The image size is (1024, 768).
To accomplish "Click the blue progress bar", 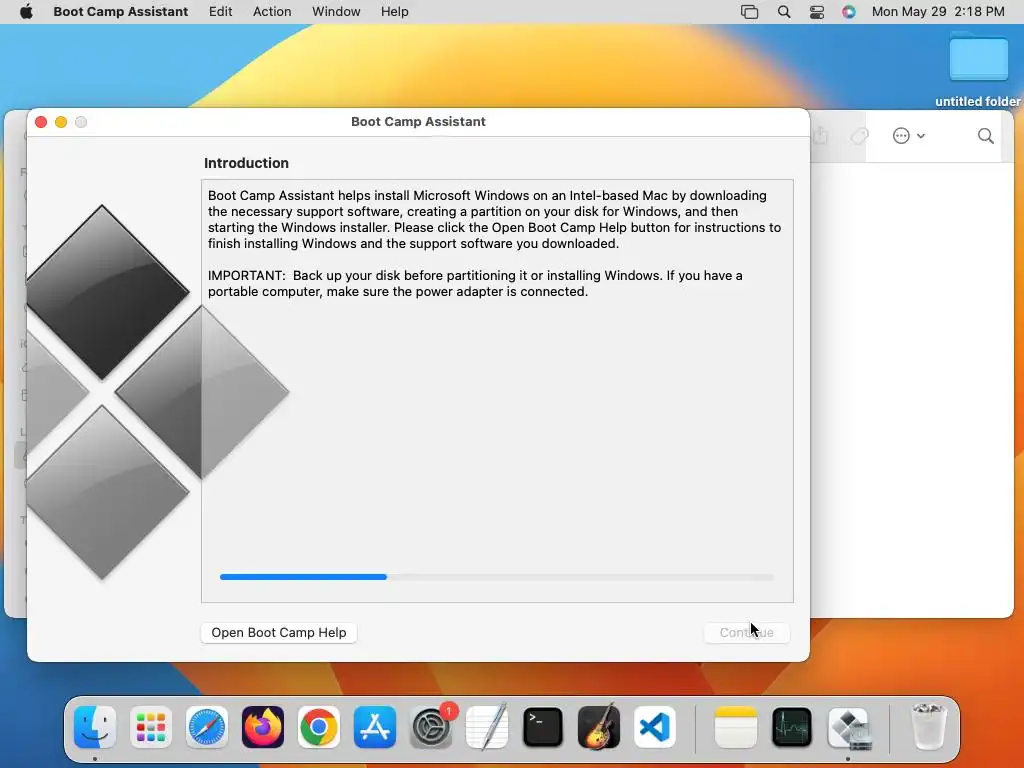I will 303,577.
